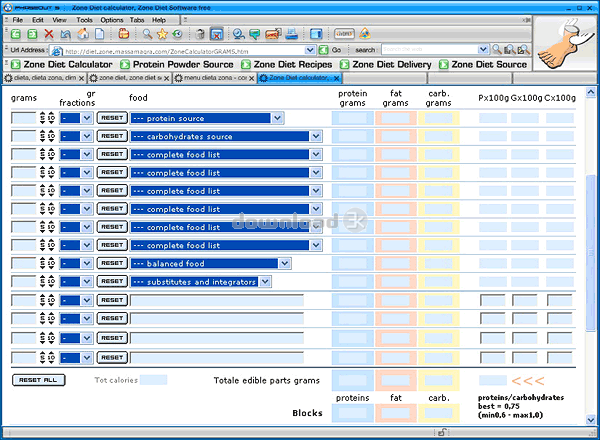
Task: Click RESET in the carbohydrates source row
Action: point(112,136)
